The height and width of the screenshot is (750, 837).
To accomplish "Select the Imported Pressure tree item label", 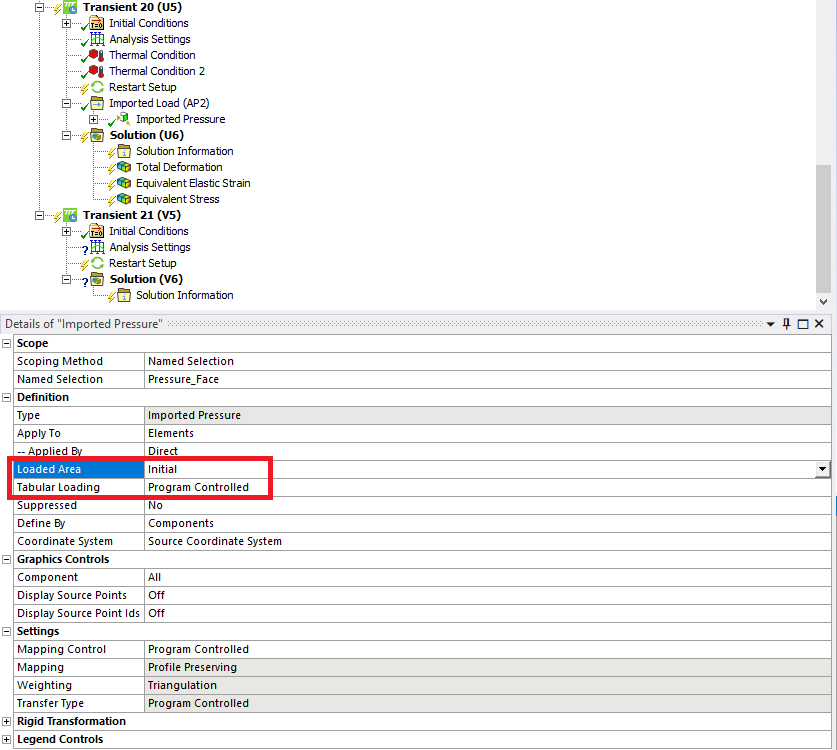I will [180, 119].
